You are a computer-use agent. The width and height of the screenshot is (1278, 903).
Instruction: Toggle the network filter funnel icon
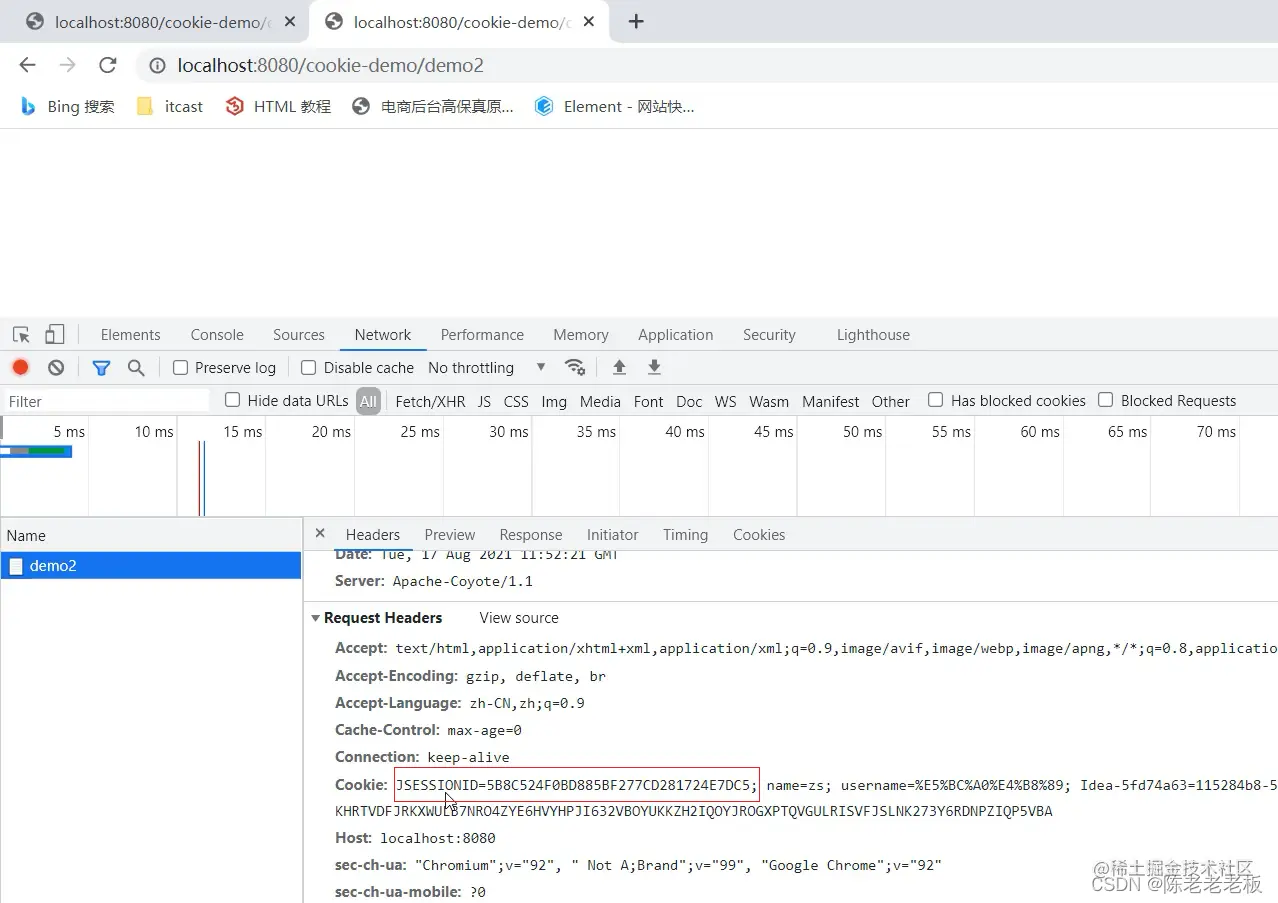pyautogui.click(x=101, y=368)
